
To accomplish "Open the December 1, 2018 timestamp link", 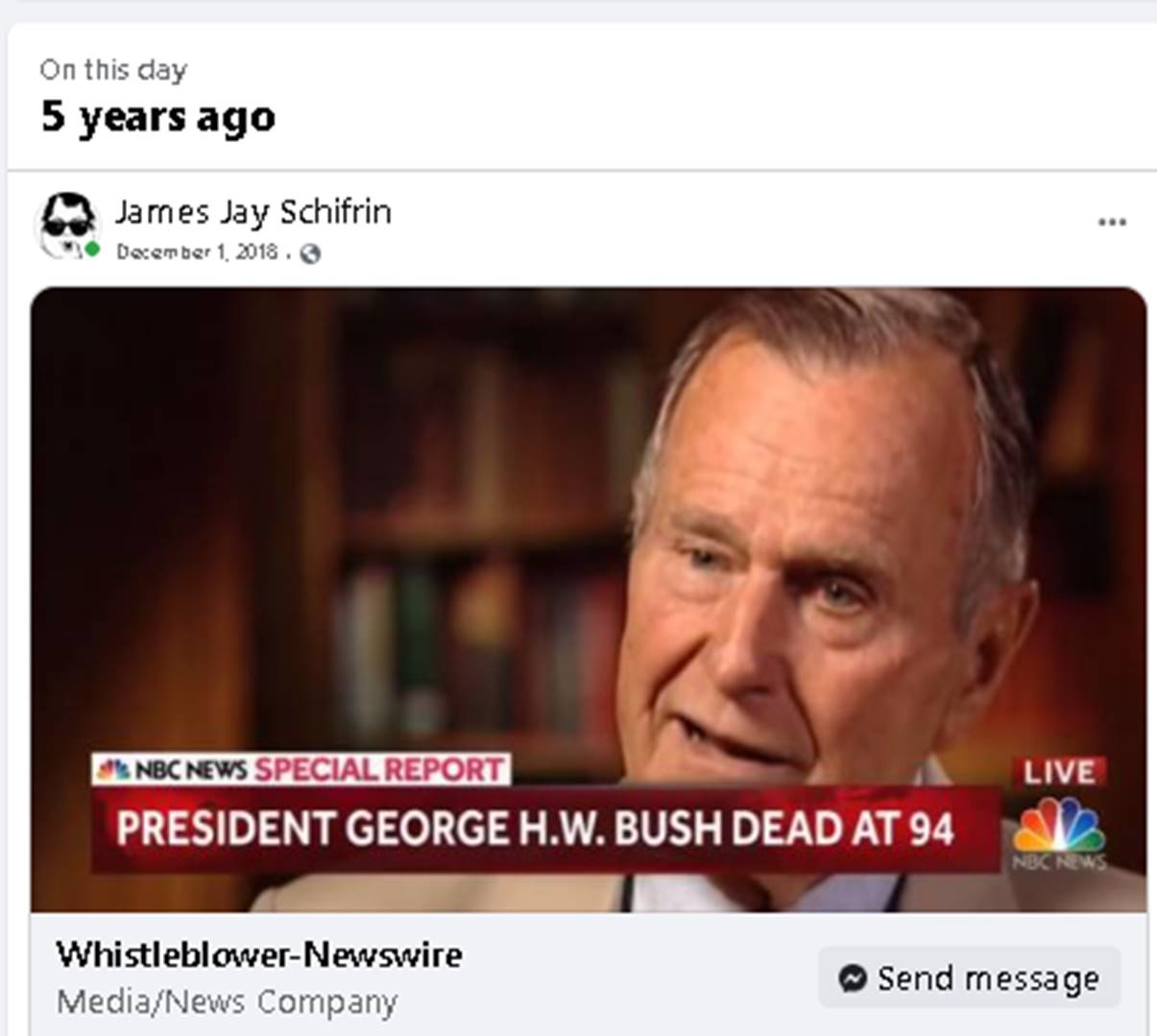I will pos(197,252).
